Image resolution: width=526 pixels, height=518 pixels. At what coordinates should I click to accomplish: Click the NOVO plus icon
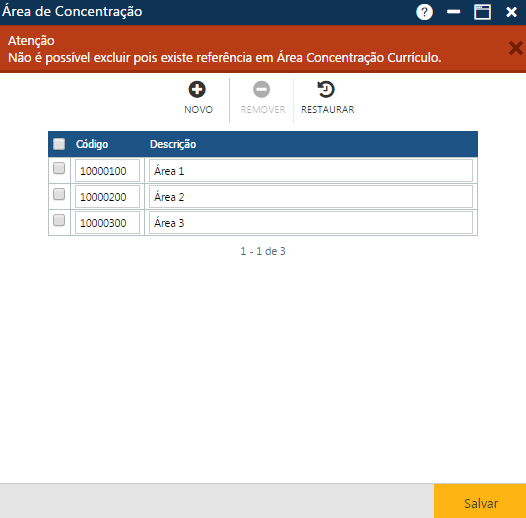pyautogui.click(x=197, y=90)
